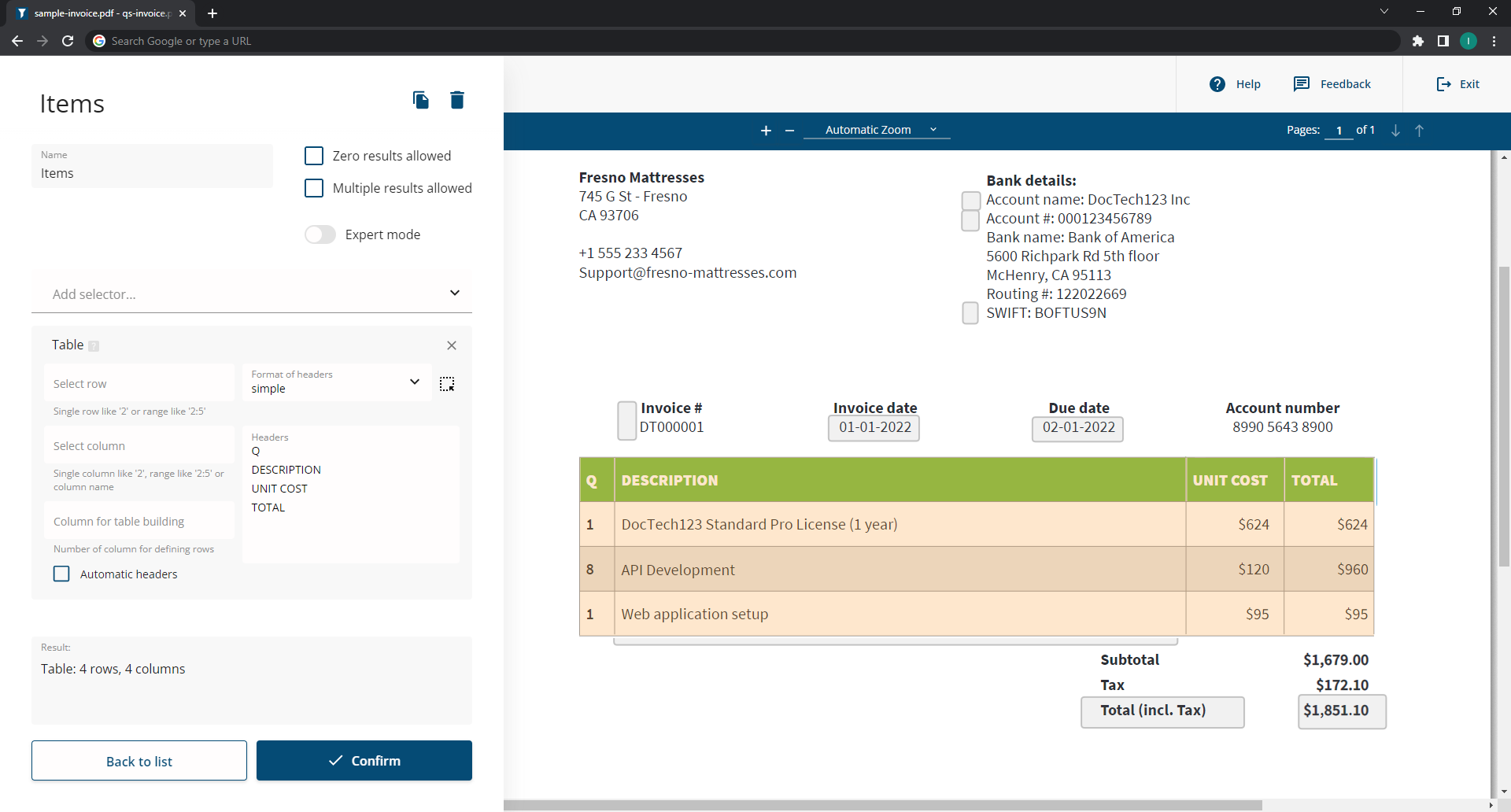
Task: Check Automatic headers checkbox
Action: [61, 574]
